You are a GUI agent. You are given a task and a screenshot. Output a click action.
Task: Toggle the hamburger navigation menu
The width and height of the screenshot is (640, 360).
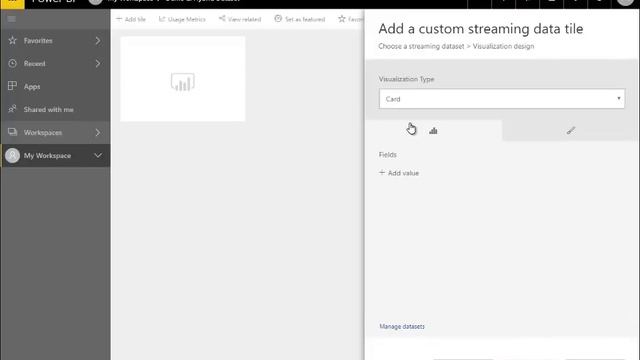click(x=11, y=19)
